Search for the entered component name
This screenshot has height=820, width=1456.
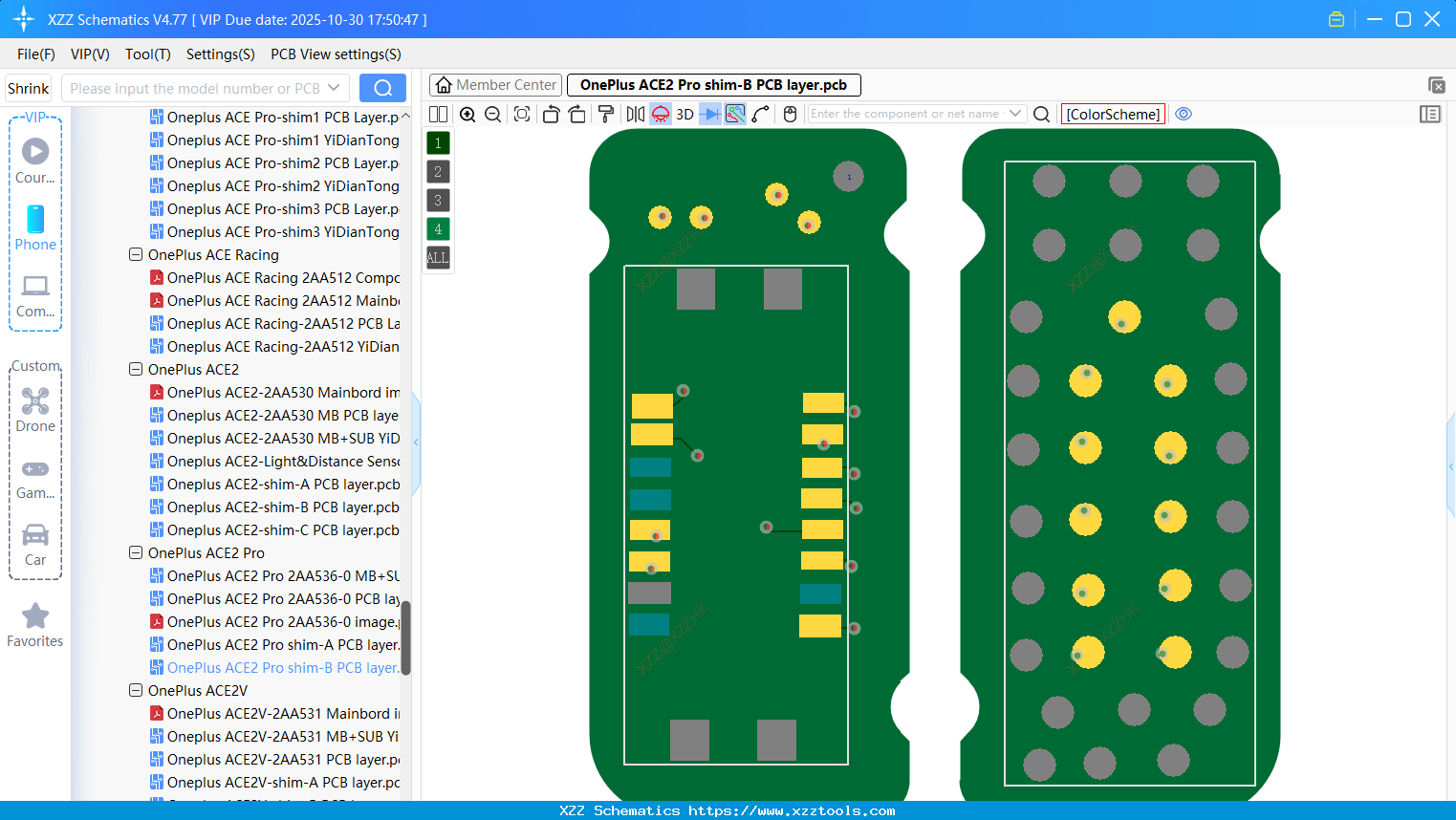click(x=1042, y=115)
